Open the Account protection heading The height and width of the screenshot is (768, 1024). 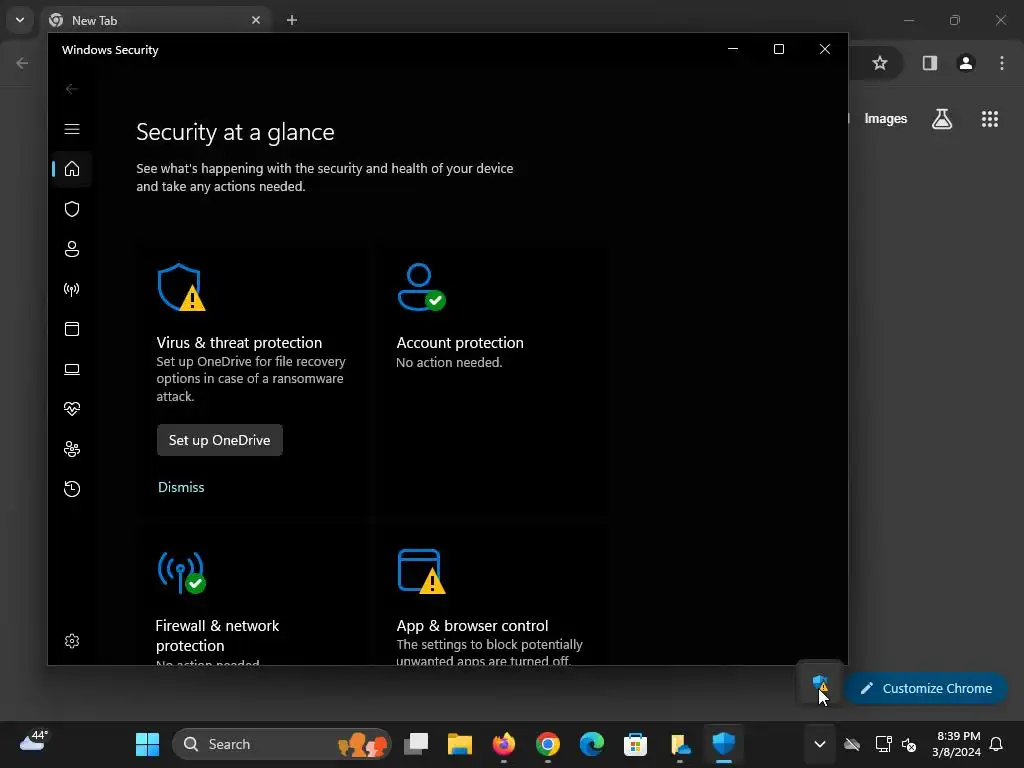click(x=460, y=343)
